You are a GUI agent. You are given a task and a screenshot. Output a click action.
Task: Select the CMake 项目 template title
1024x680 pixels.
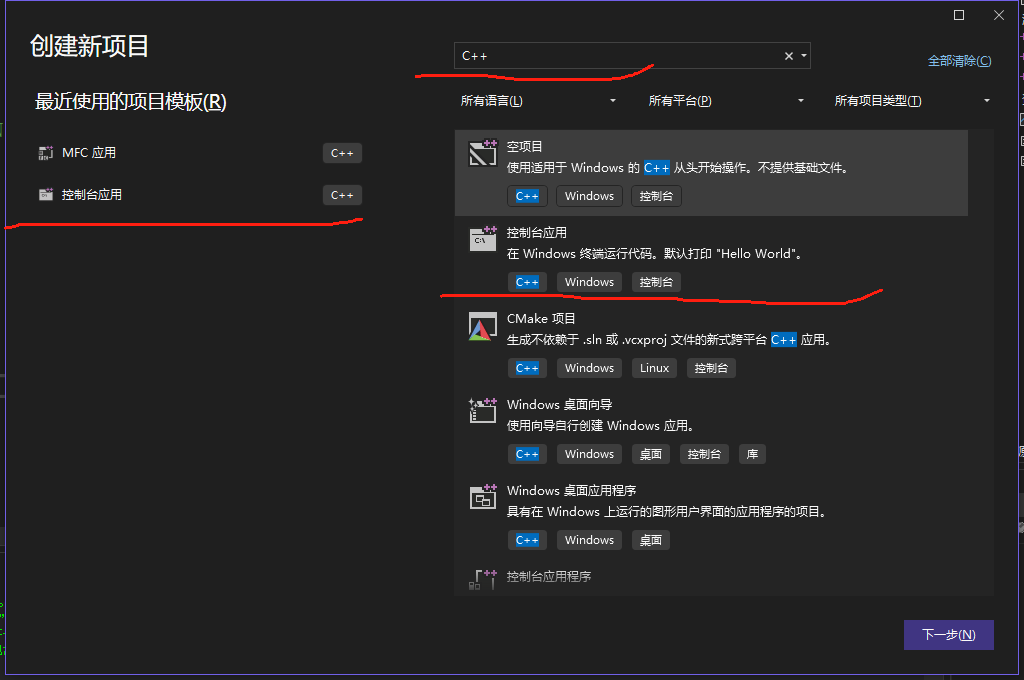(541, 319)
